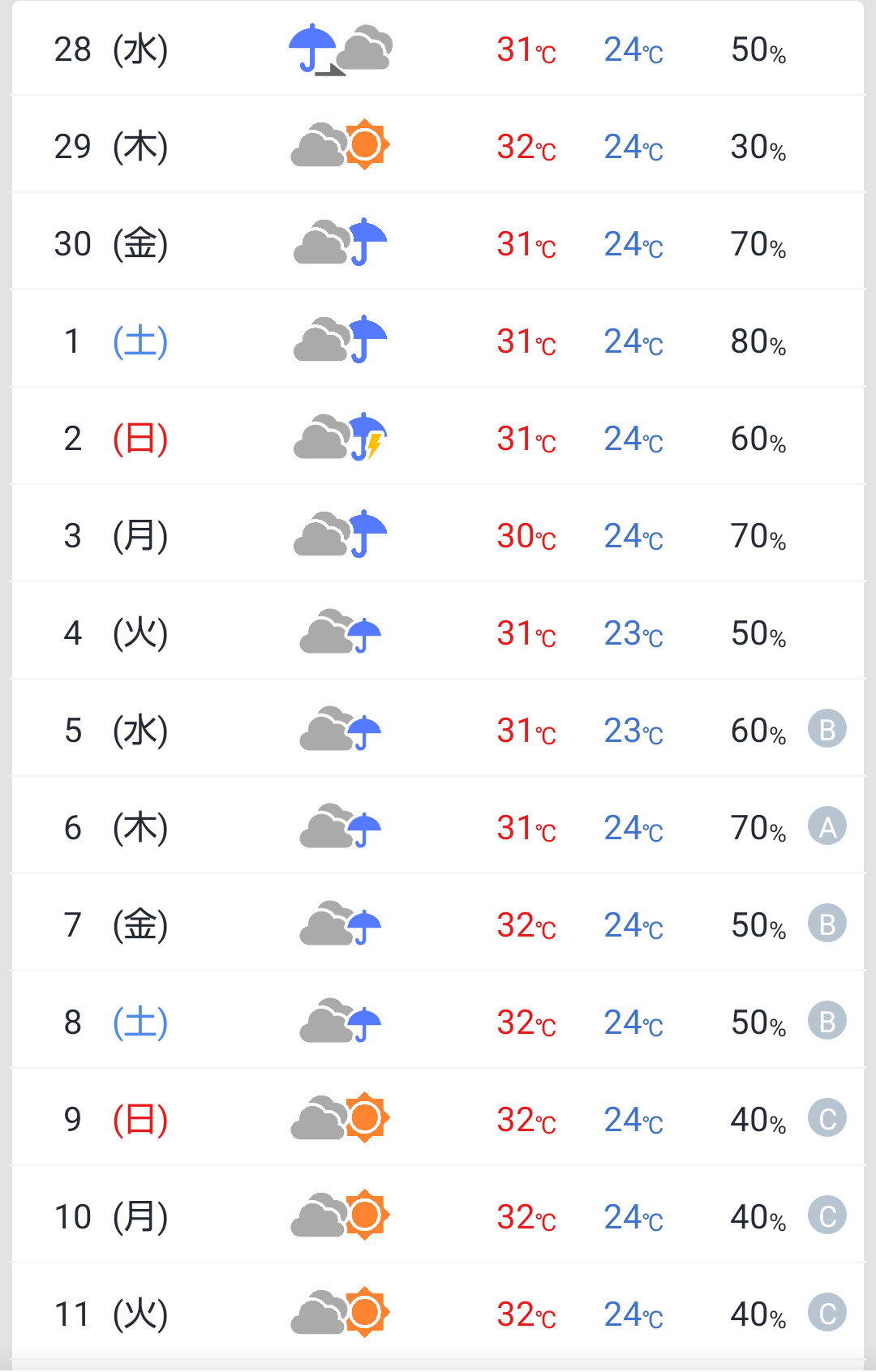Click the 23℃ low temperature on the 4th
The height and width of the screenshot is (1372, 876).
point(633,633)
